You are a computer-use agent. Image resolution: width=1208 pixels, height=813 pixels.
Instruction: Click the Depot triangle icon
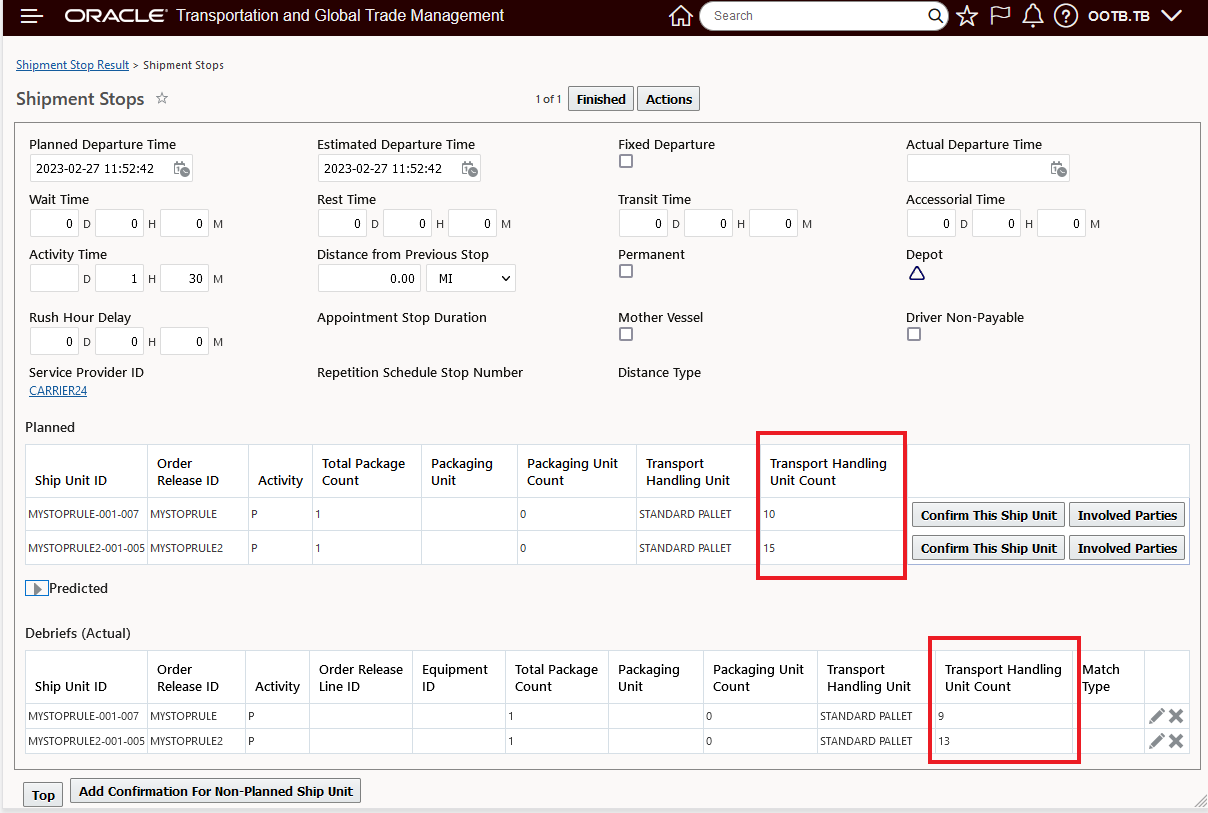coord(916,273)
